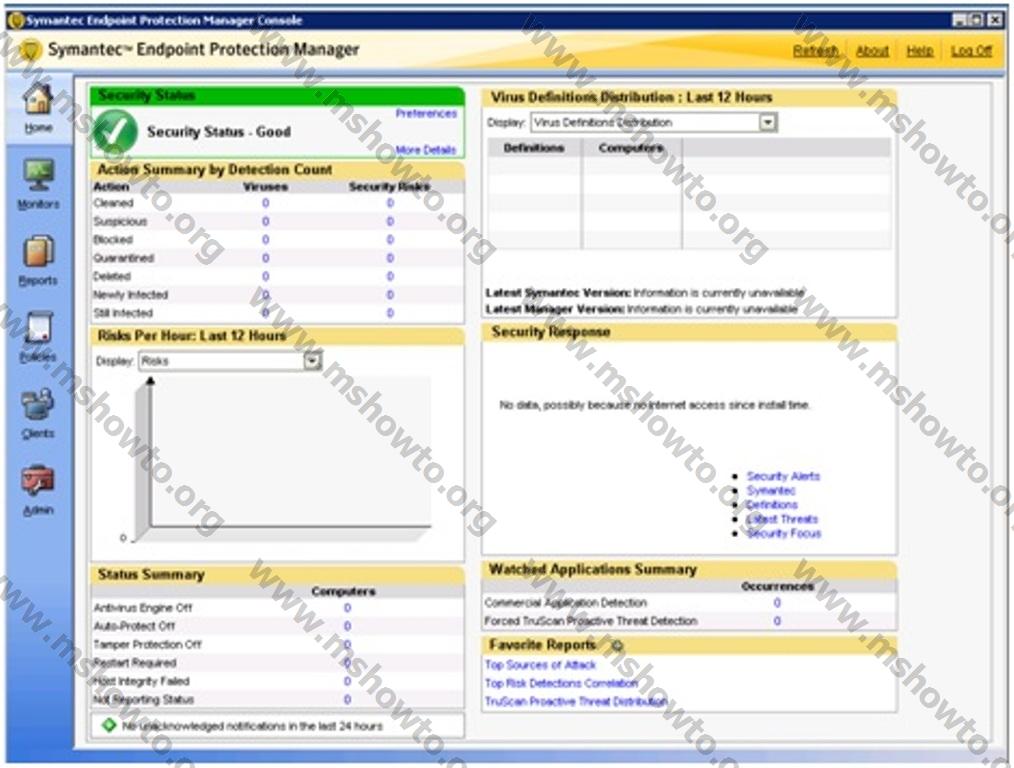Viewport: 1014px width, 768px height.
Task: Click the Commercial Application Detection occurrences count
Action: pyautogui.click(x=777, y=603)
